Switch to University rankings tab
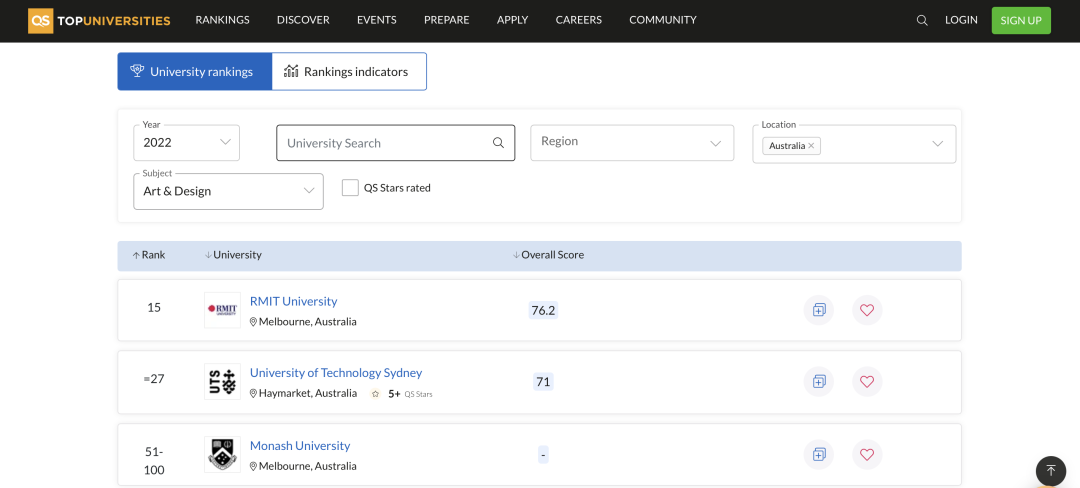This screenshot has height=488, width=1080. 195,72
